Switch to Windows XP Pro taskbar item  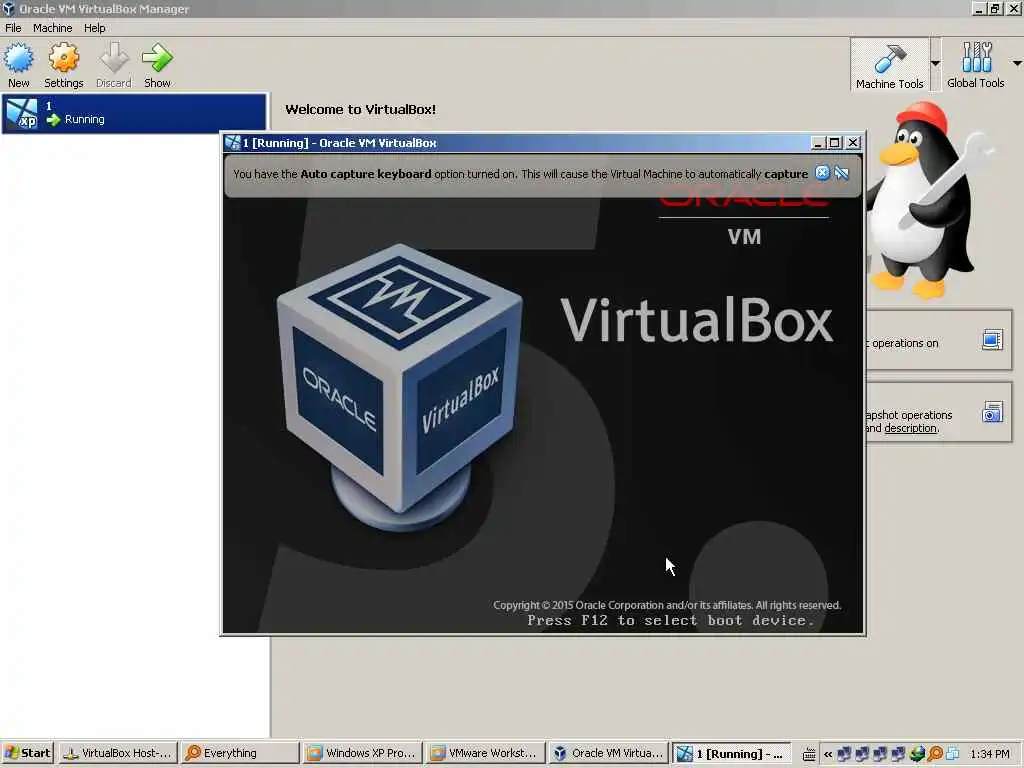pyautogui.click(x=361, y=753)
